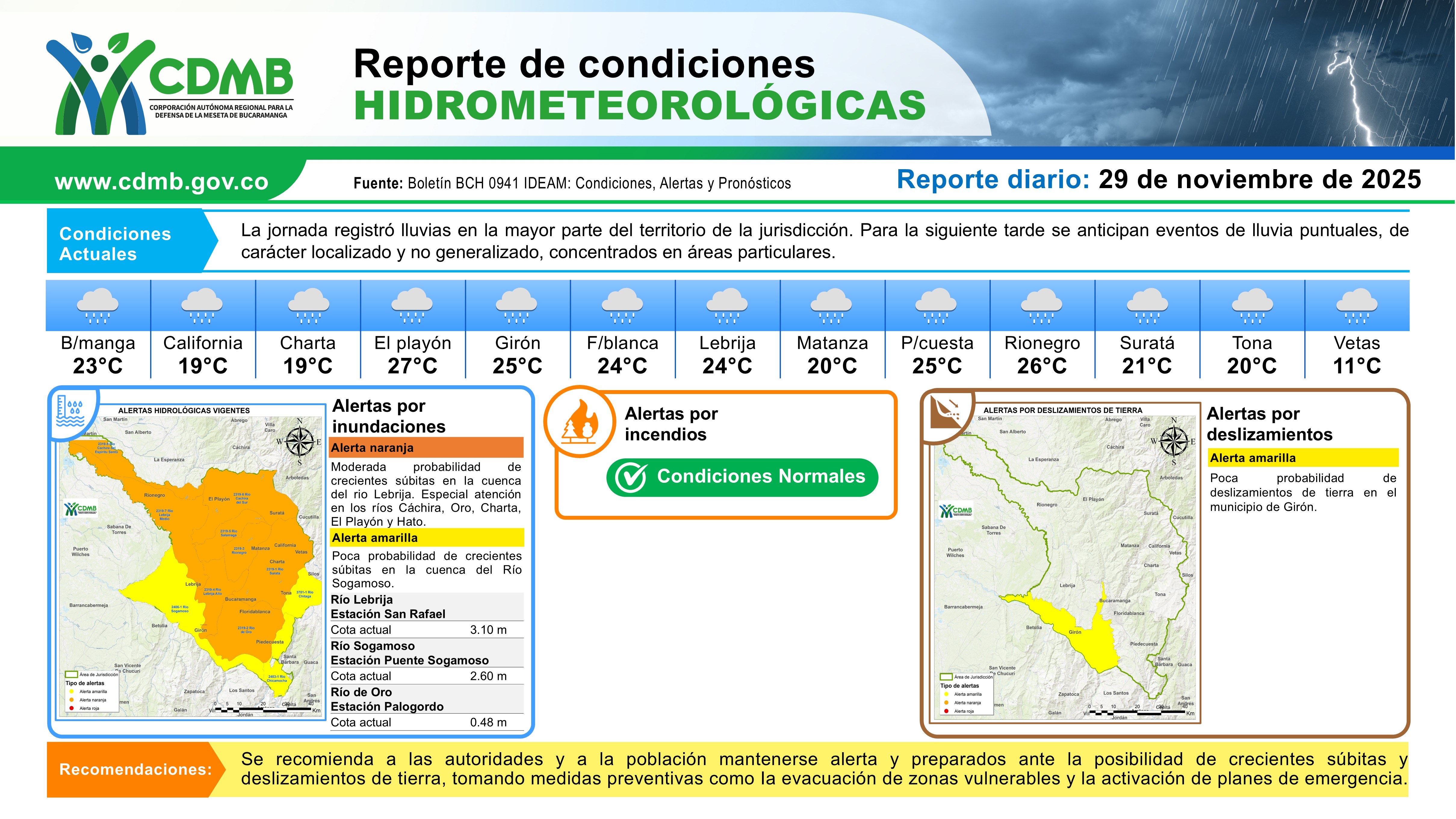Click the landslide alert icon
The image size is (1456, 819).
(946, 413)
